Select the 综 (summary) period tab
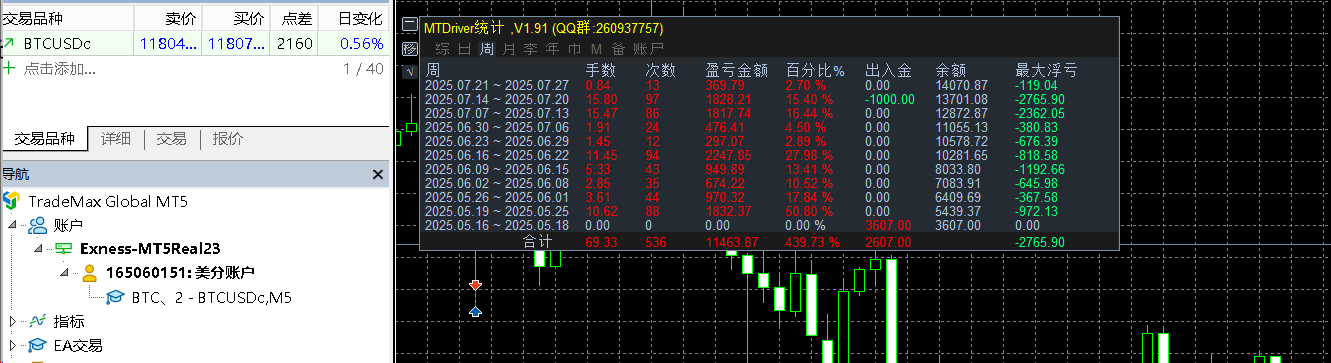 pyautogui.click(x=441, y=48)
